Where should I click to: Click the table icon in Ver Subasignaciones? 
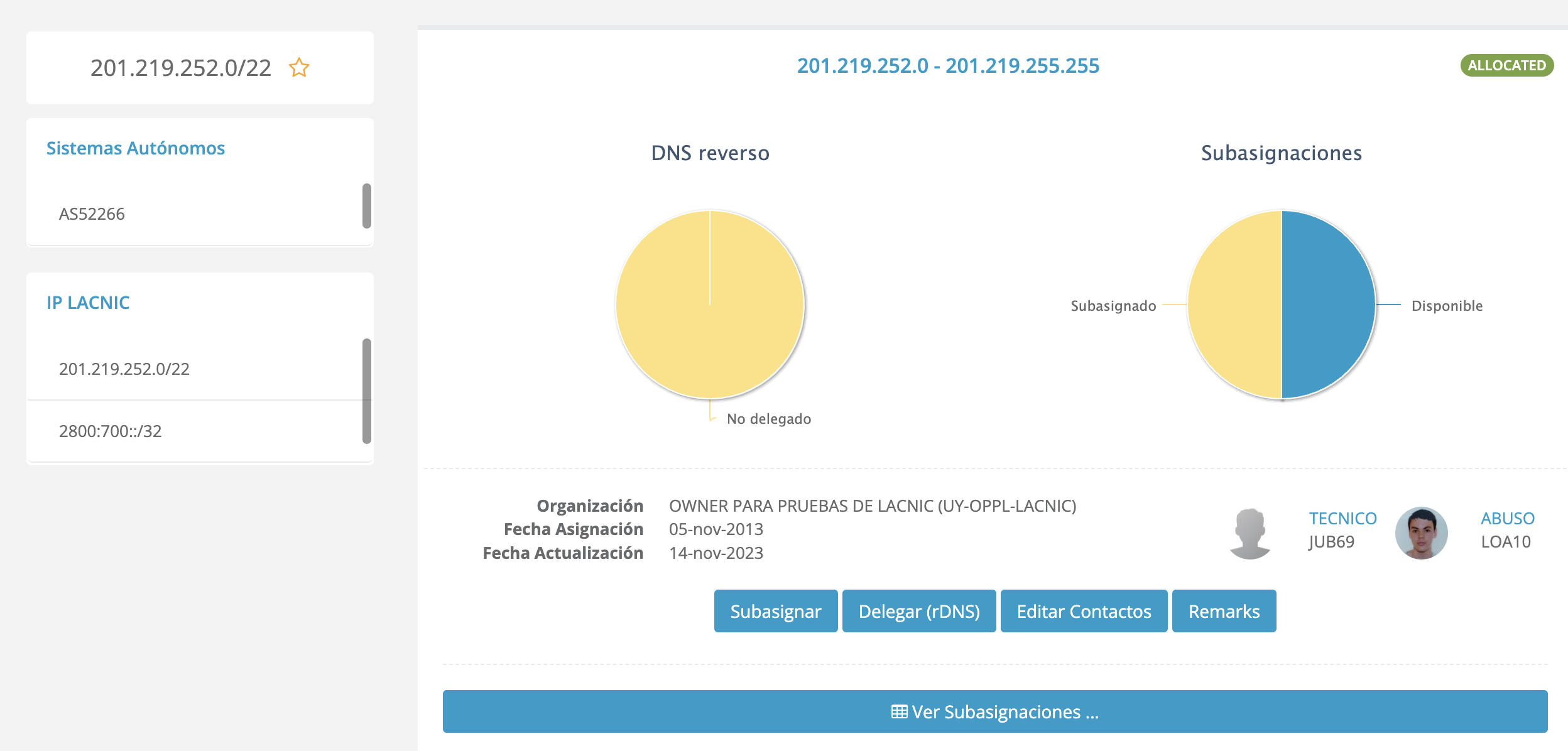[899, 711]
